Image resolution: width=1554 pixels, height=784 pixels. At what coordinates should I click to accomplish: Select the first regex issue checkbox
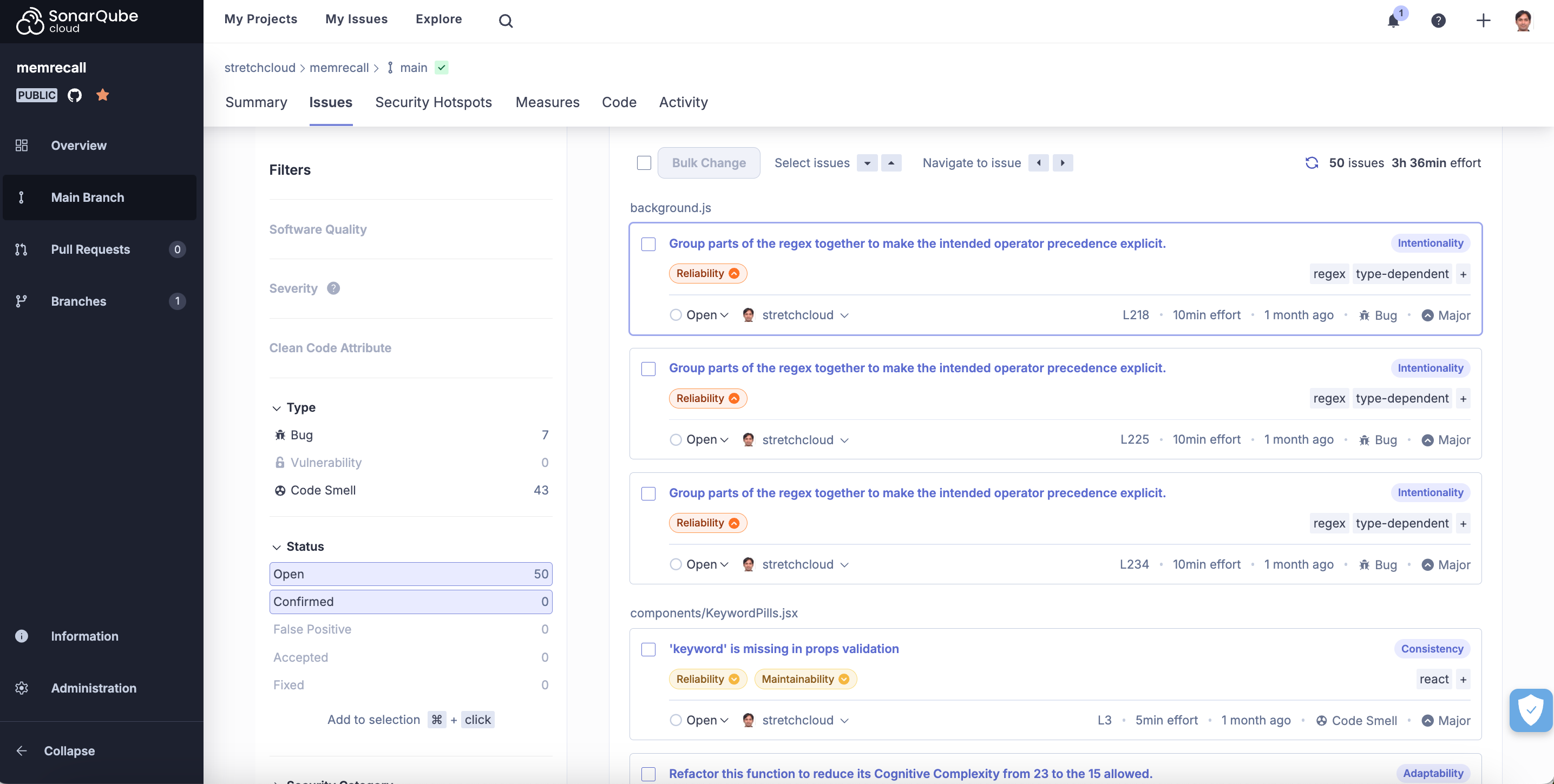point(648,244)
